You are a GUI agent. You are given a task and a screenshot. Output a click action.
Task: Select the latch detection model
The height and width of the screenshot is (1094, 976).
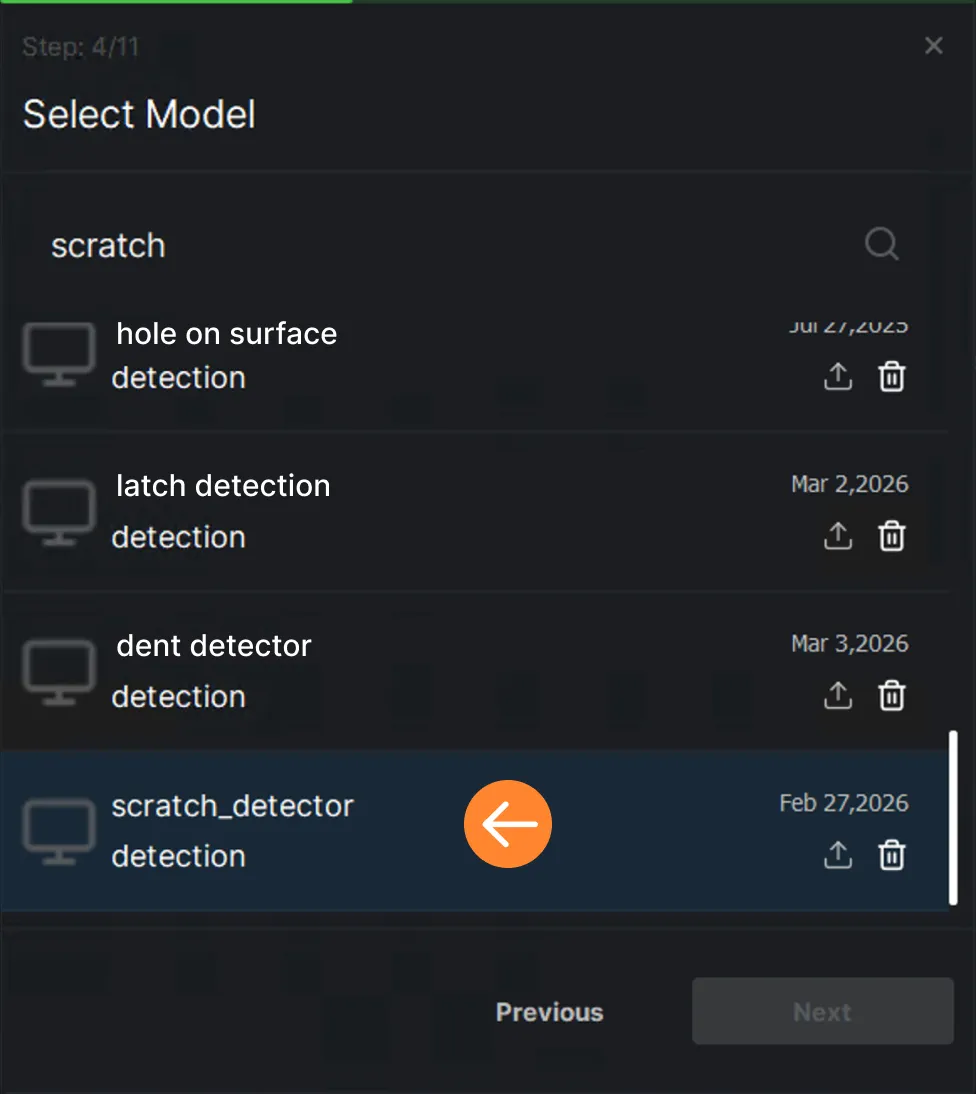point(474,513)
